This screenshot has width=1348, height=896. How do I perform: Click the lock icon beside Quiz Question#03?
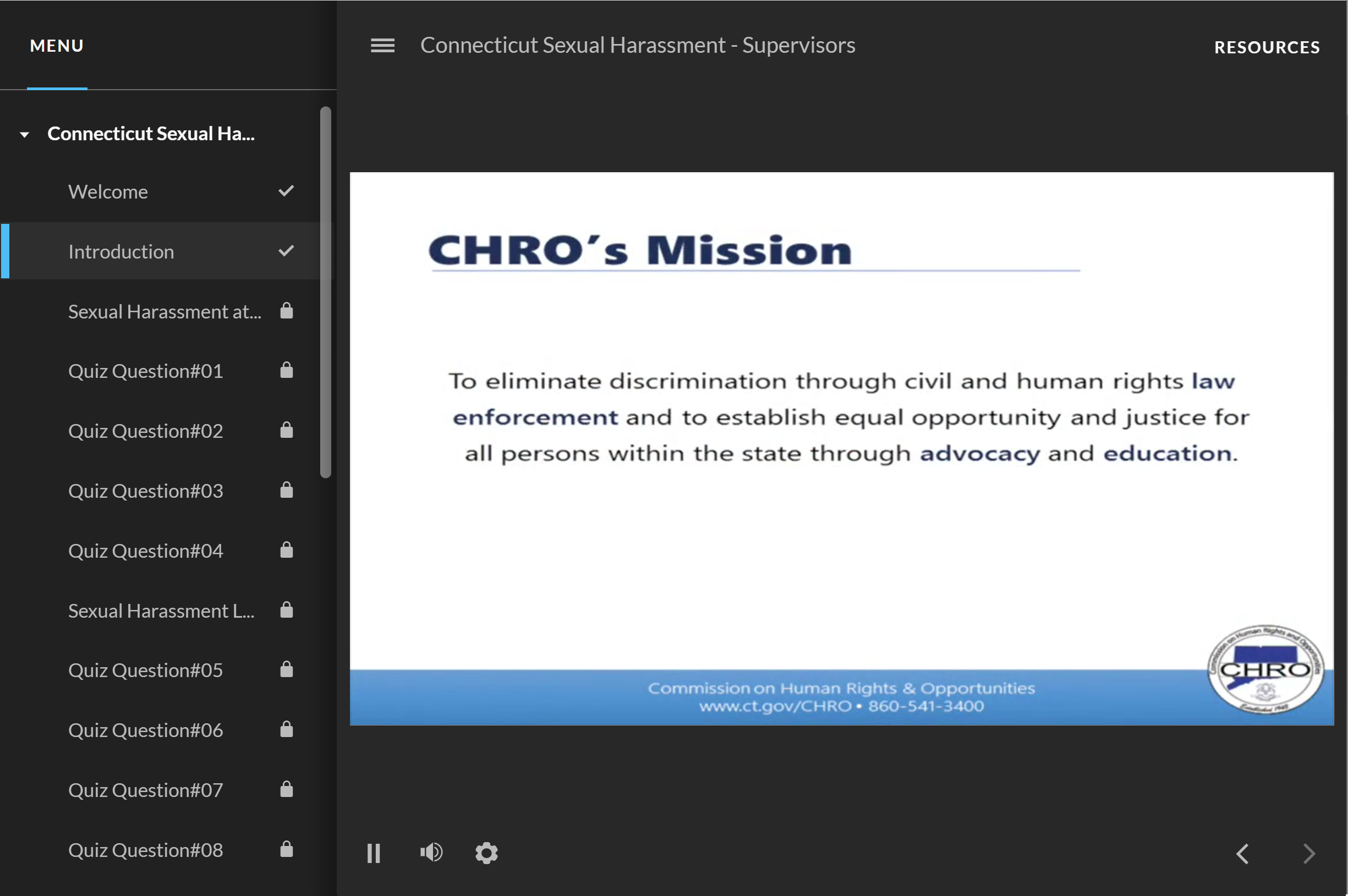tap(287, 490)
